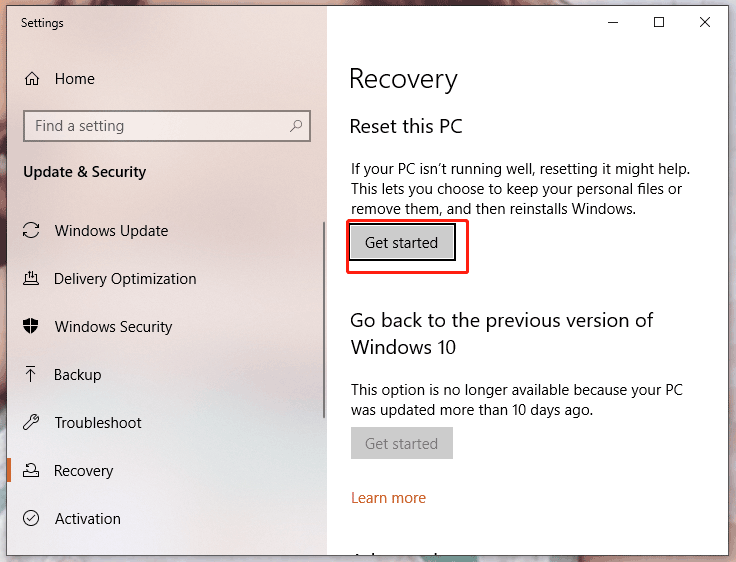This screenshot has width=736, height=562.
Task: Follow the Learn more link
Action: click(388, 498)
